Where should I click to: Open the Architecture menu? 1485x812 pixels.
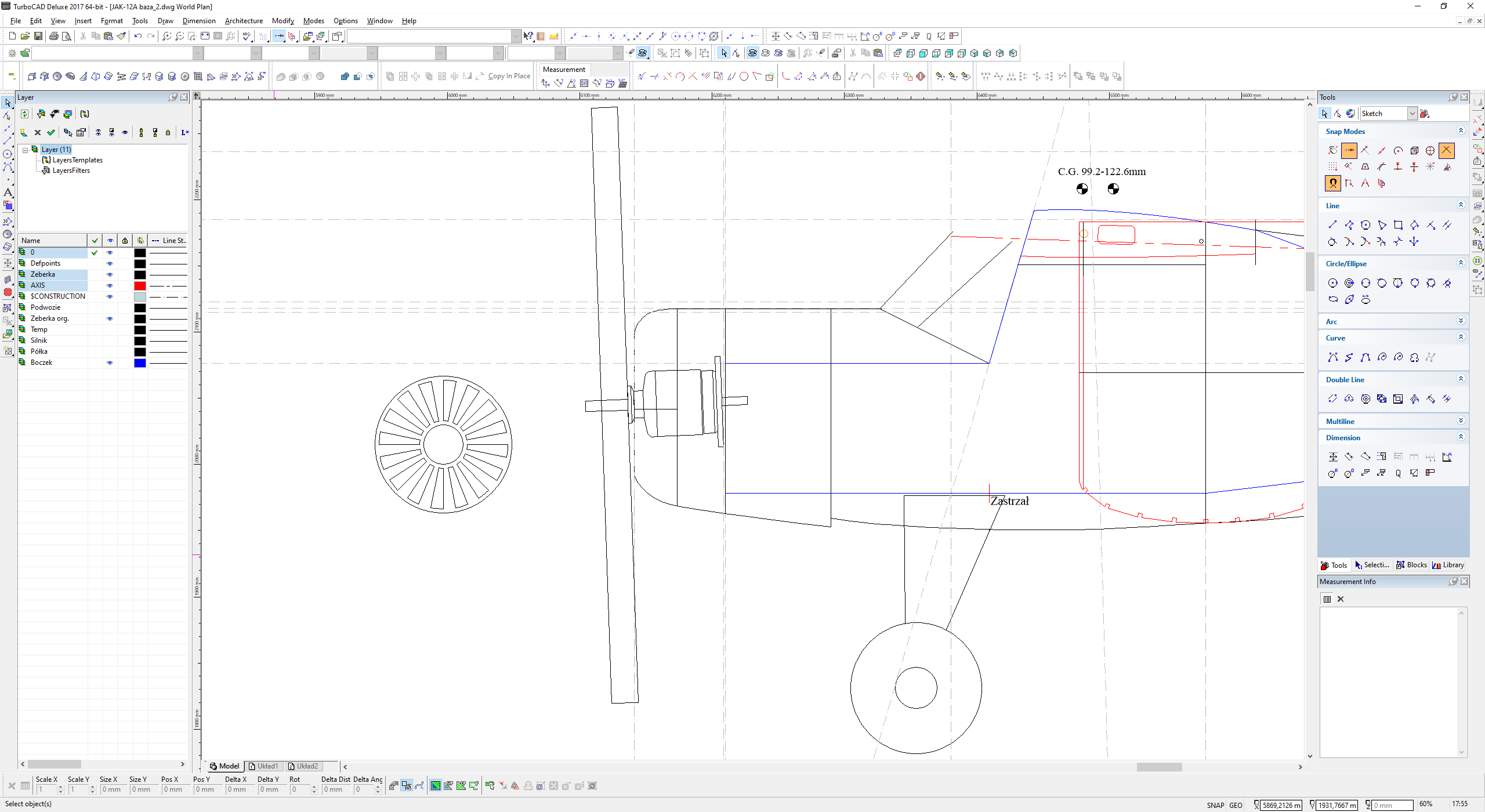pos(244,21)
